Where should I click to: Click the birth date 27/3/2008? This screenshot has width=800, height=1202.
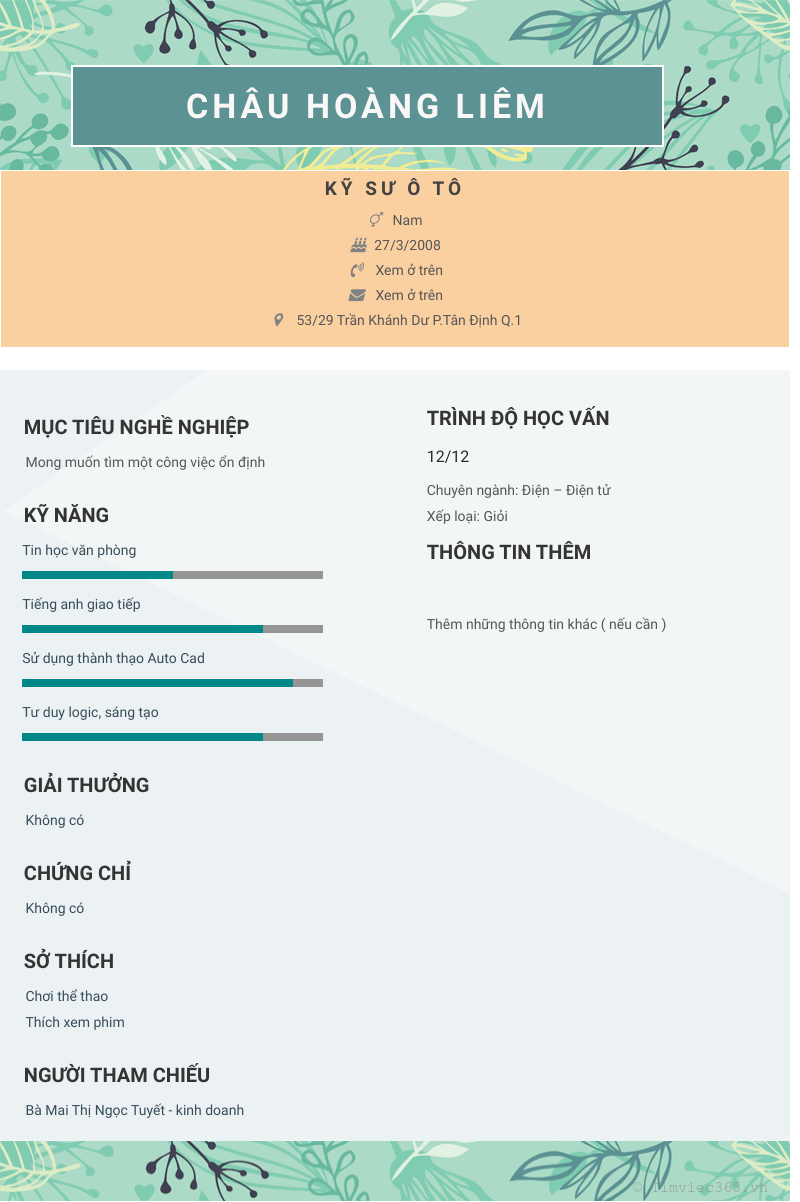click(407, 245)
